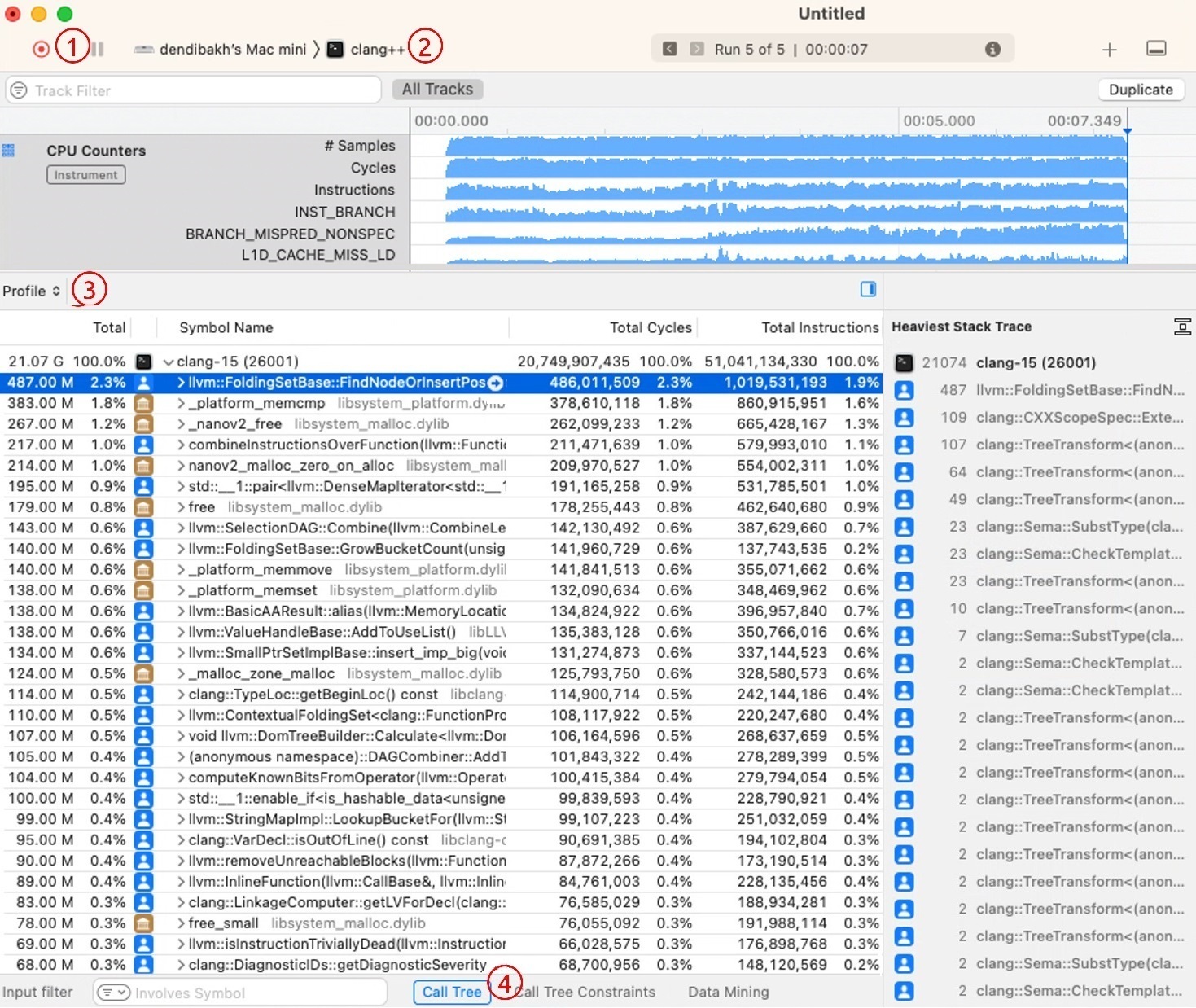The image size is (1196, 1008).
Task: Click the red record button
Action: pyautogui.click(x=40, y=49)
